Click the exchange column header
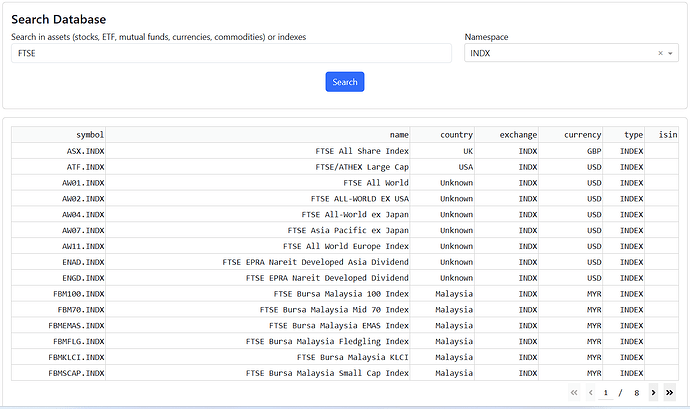The height and width of the screenshot is (409, 690). (x=508, y=135)
